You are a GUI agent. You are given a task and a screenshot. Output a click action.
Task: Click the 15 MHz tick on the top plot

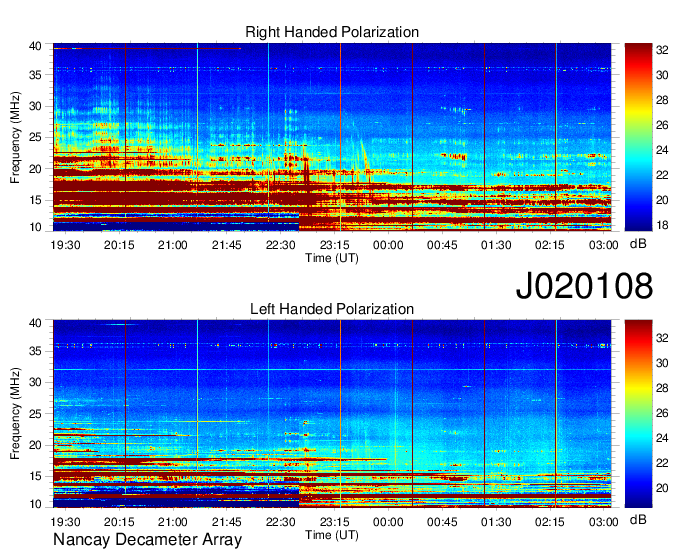(x=35, y=200)
